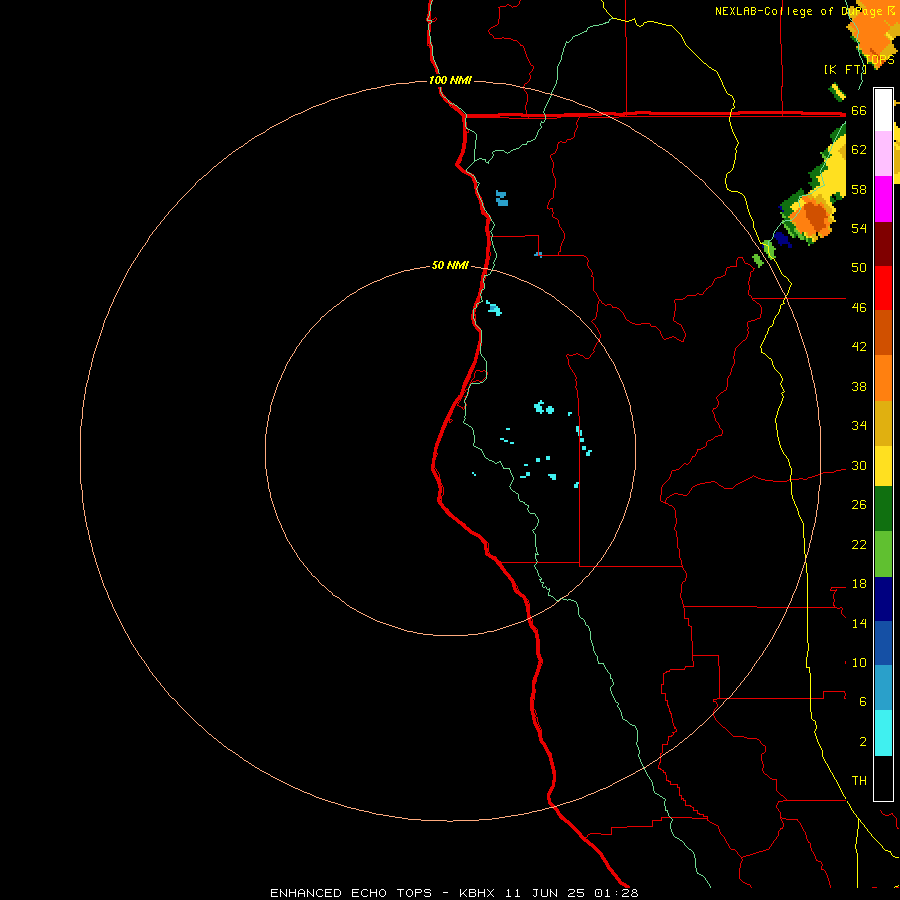Pick the magenta legend color band
Image resolution: width=900 pixels, height=900 pixels.
click(x=883, y=199)
